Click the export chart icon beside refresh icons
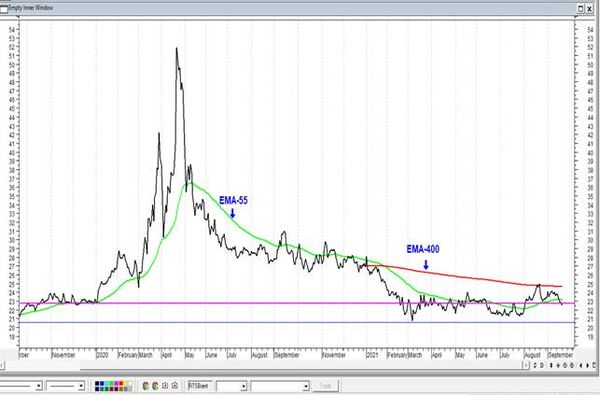Screen dimensions: 600x395 click(165, 385)
